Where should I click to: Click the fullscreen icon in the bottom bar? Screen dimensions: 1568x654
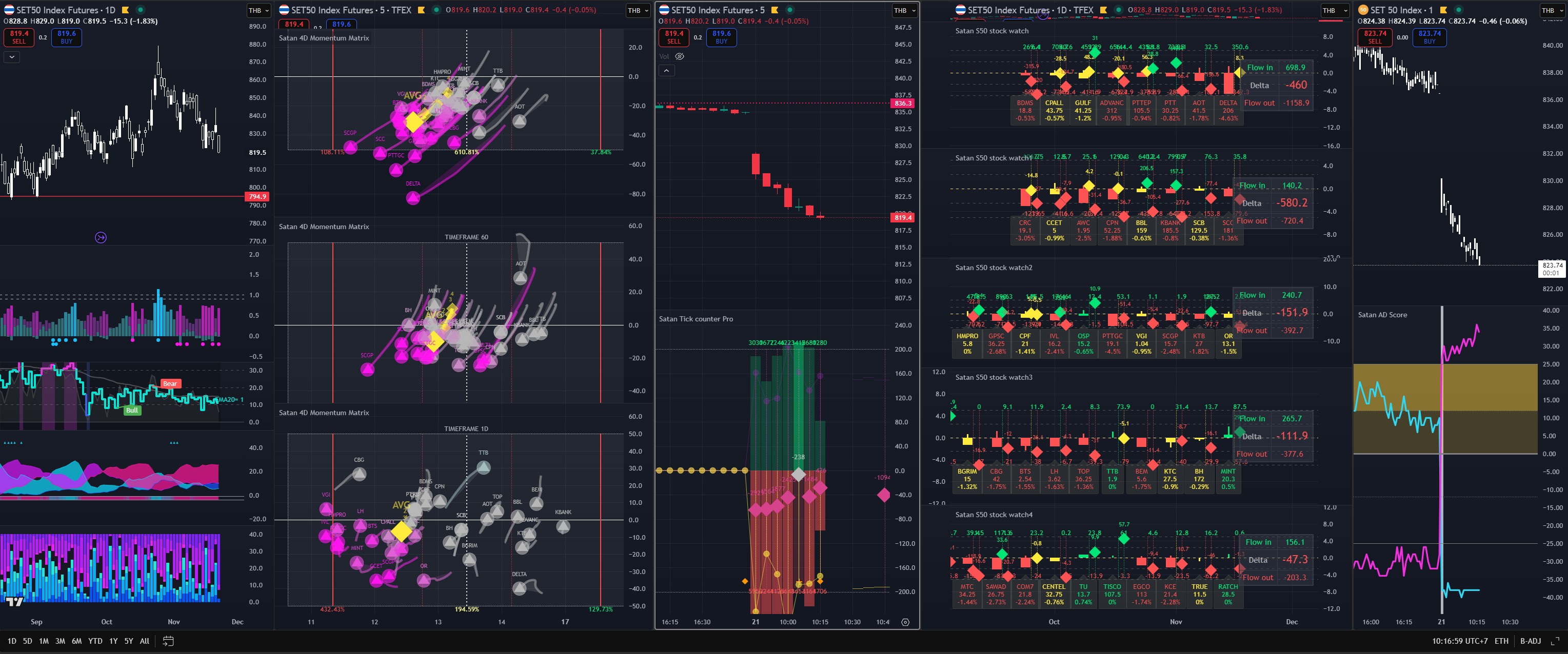tap(1555, 641)
